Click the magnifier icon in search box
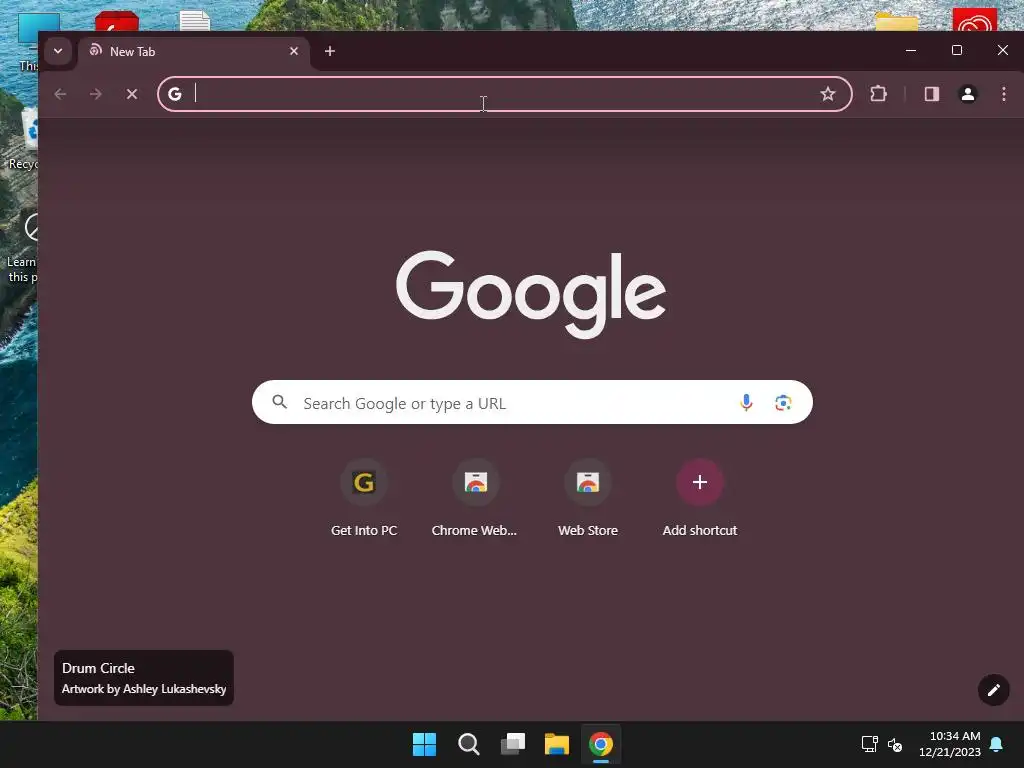 pyautogui.click(x=280, y=402)
